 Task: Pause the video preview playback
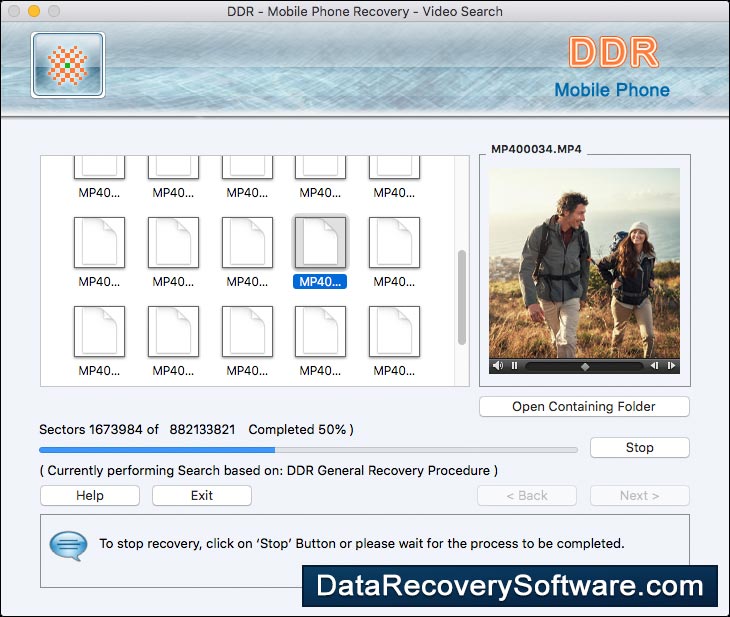tap(514, 366)
